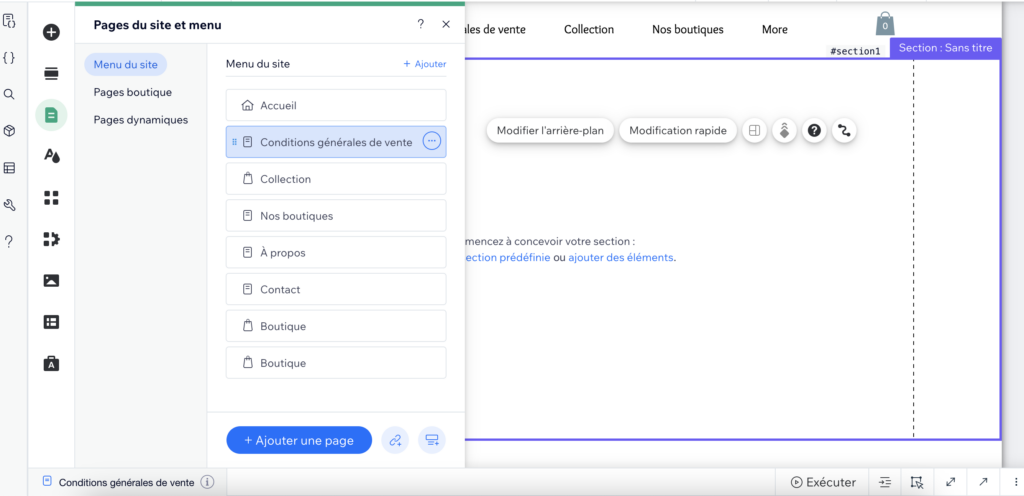Expand the More menu in site navigation
1024x496 pixels.
tap(774, 30)
